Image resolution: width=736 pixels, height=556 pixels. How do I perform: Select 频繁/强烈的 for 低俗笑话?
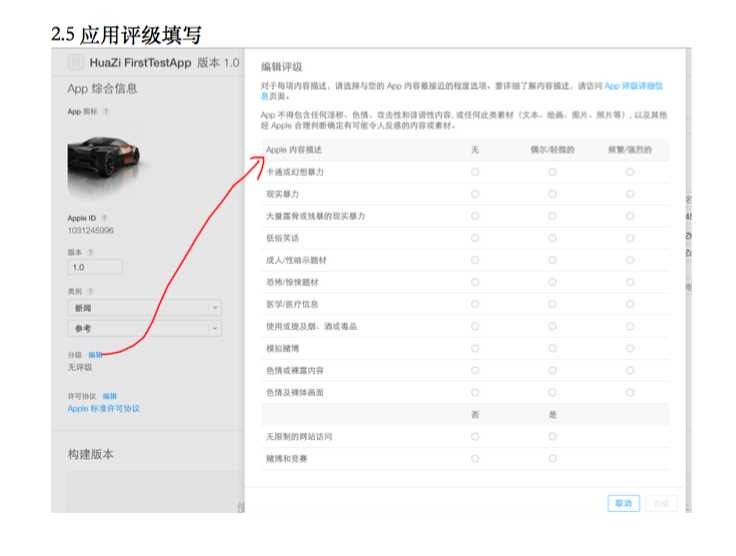630,238
